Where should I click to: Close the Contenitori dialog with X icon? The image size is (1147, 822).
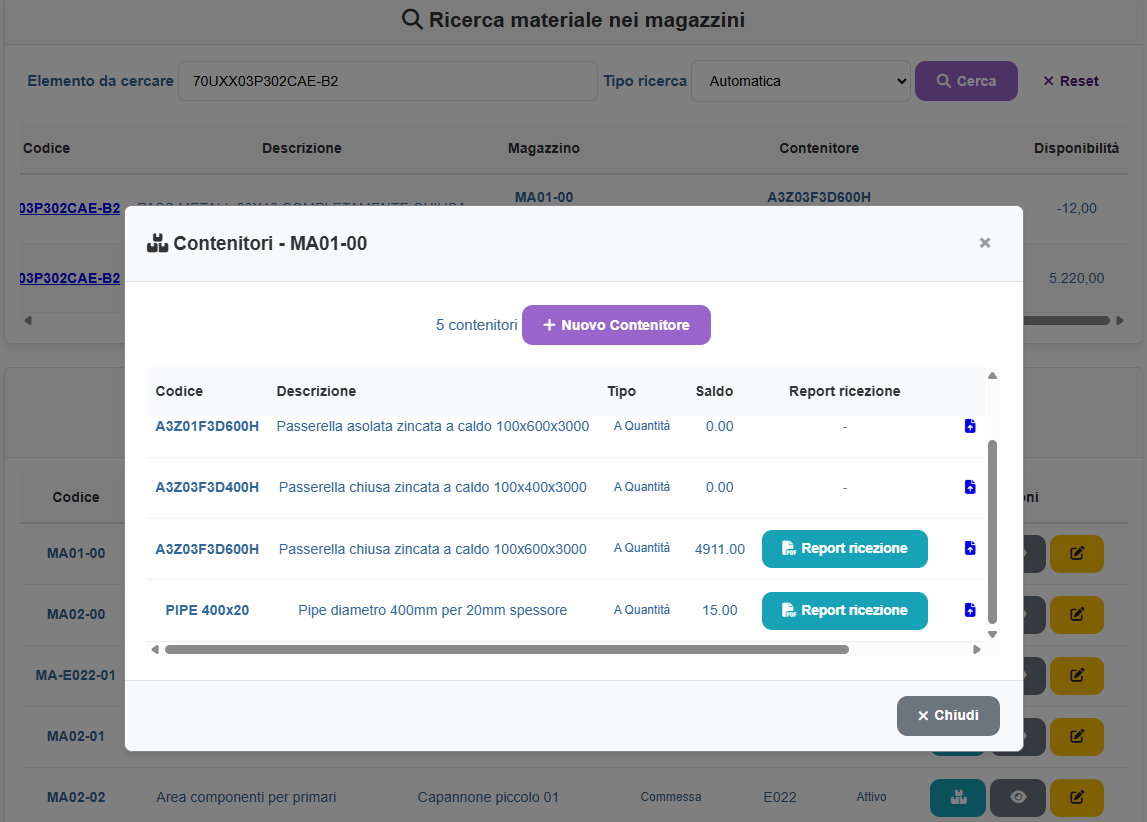pyautogui.click(x=985, y=243)
